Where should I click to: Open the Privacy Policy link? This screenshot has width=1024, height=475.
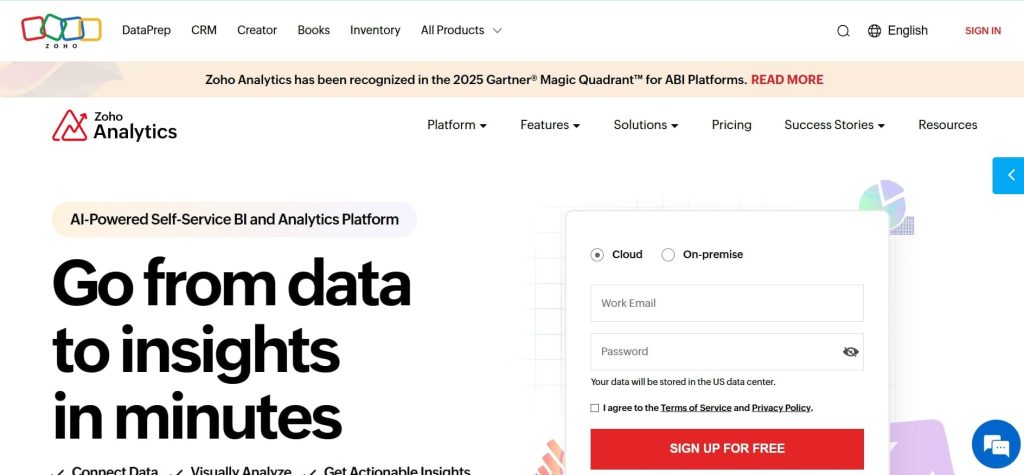[x=781, y=408]
